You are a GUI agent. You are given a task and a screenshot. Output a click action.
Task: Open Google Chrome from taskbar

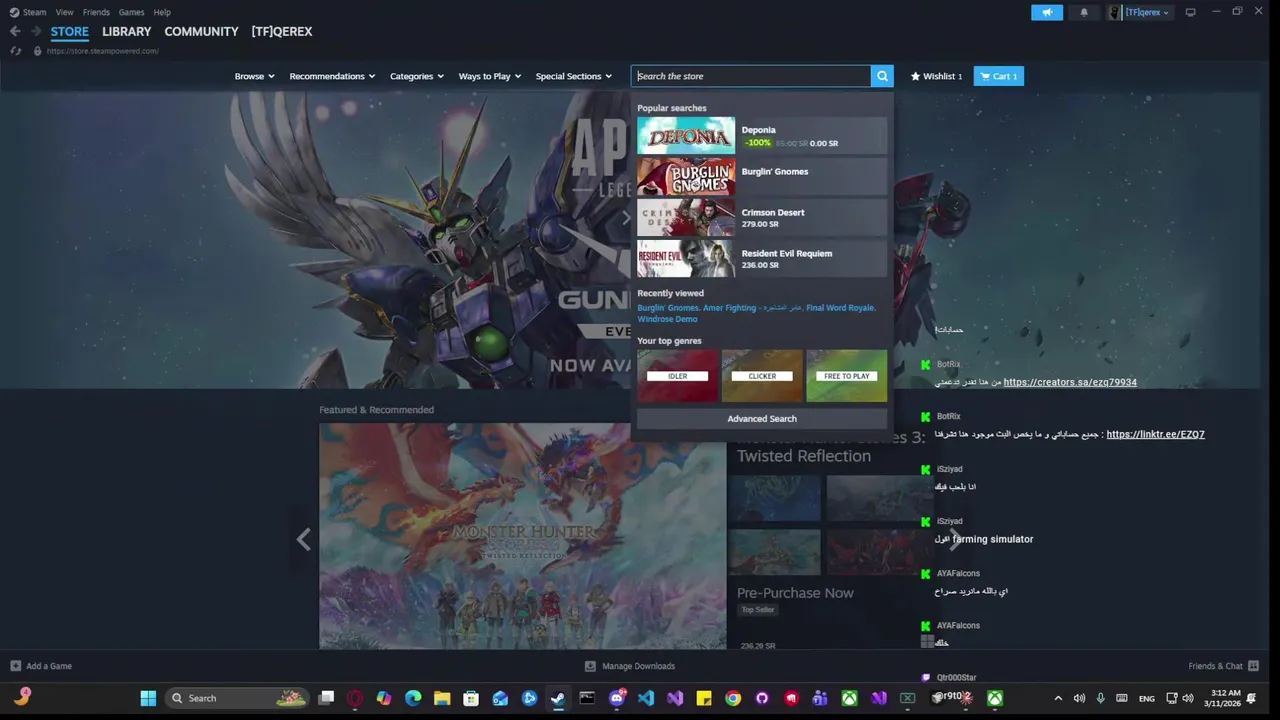pos(733,698)
